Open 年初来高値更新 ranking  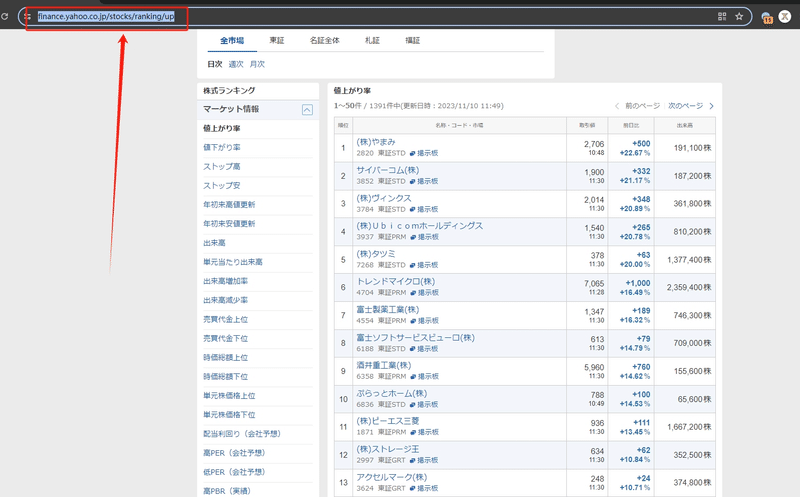click(229, 205)
